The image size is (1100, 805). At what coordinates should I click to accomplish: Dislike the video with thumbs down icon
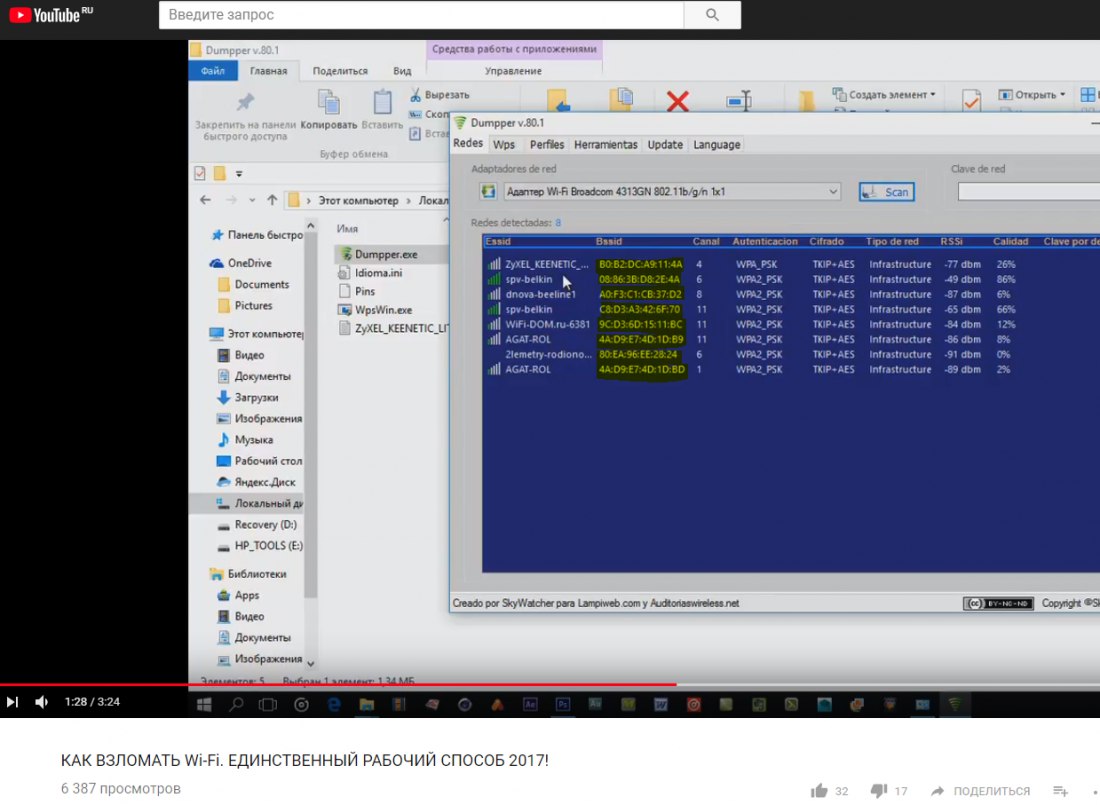click(x=878, y=791)
